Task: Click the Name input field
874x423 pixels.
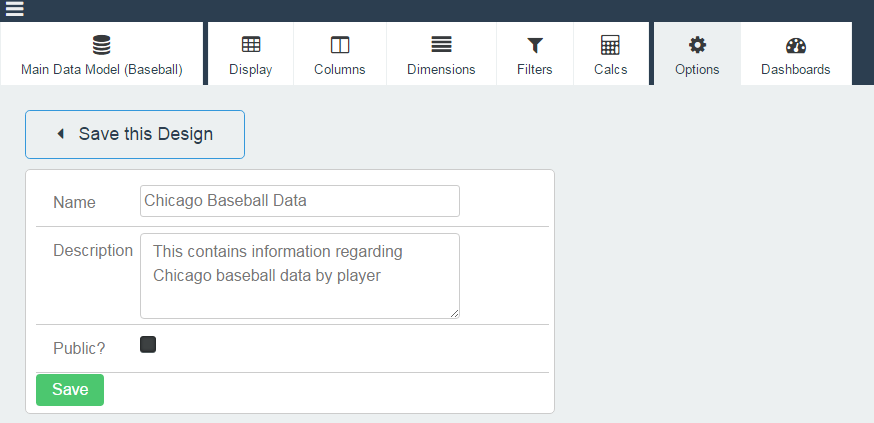Action: (x=300, y=201)
